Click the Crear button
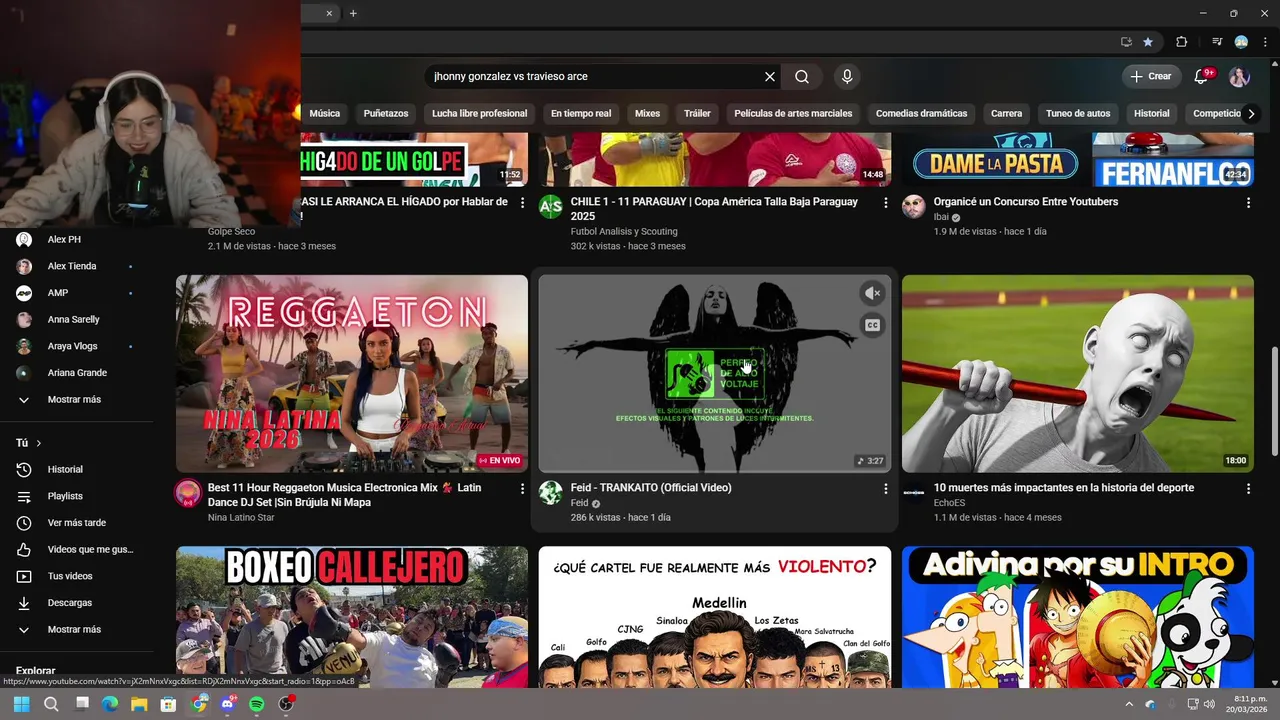Viewport: 1280px width, 720px height. tap(1151, 76)
